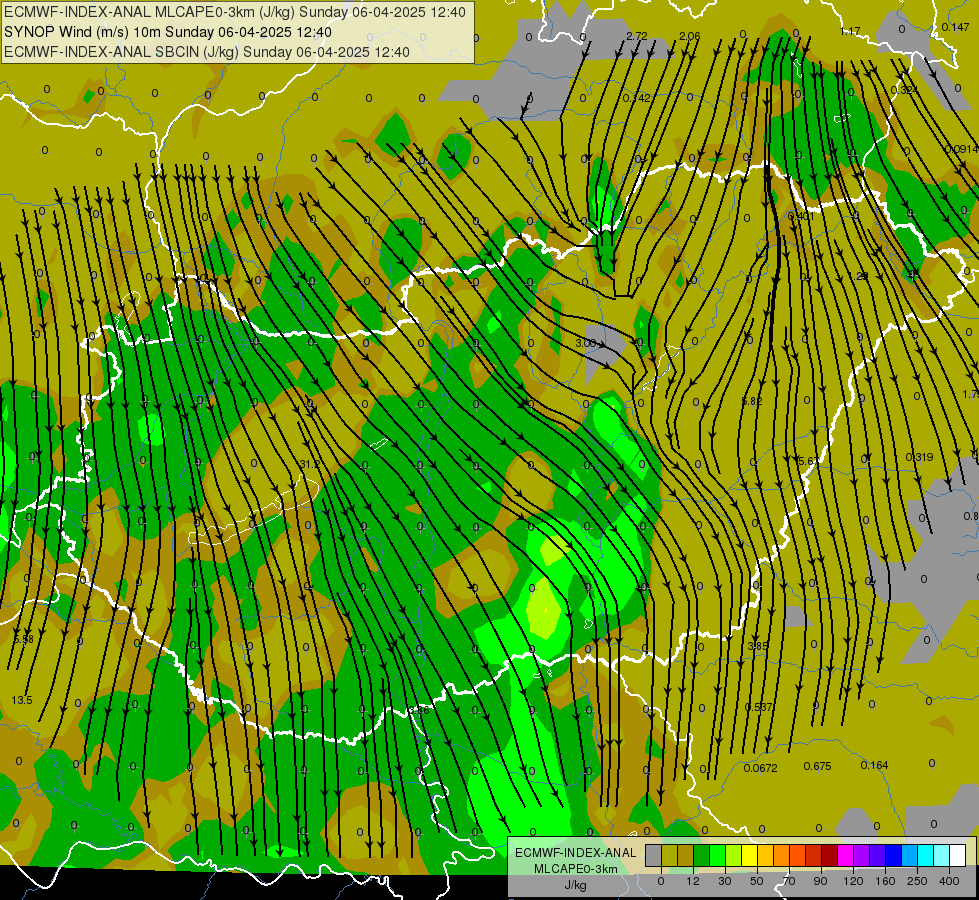Click the dark green legend swatch
The width and height of the screenshot is (979, 900).
coord(702,855)
